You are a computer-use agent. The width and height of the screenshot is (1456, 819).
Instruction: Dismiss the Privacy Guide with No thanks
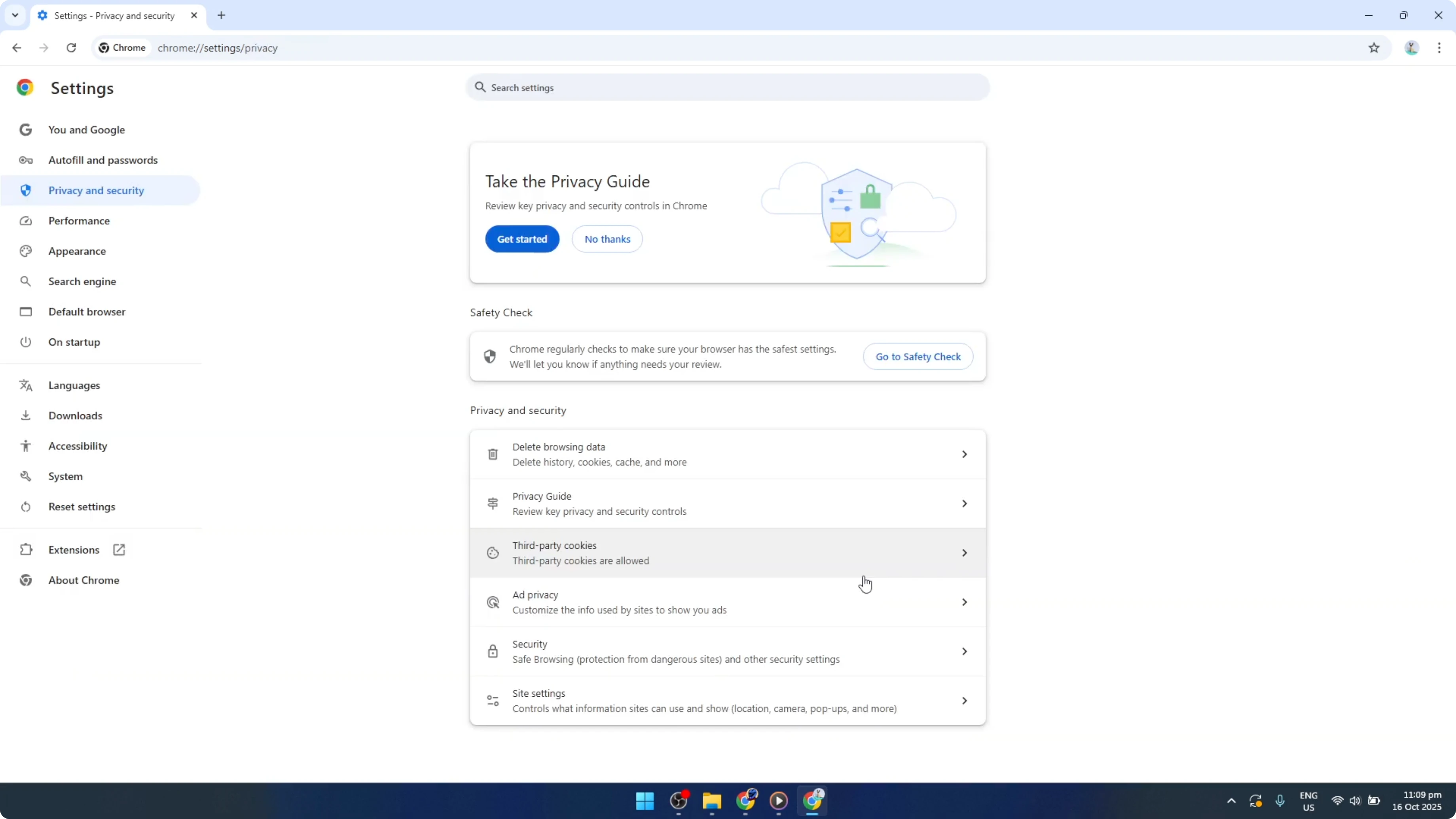tap(607, 239)
